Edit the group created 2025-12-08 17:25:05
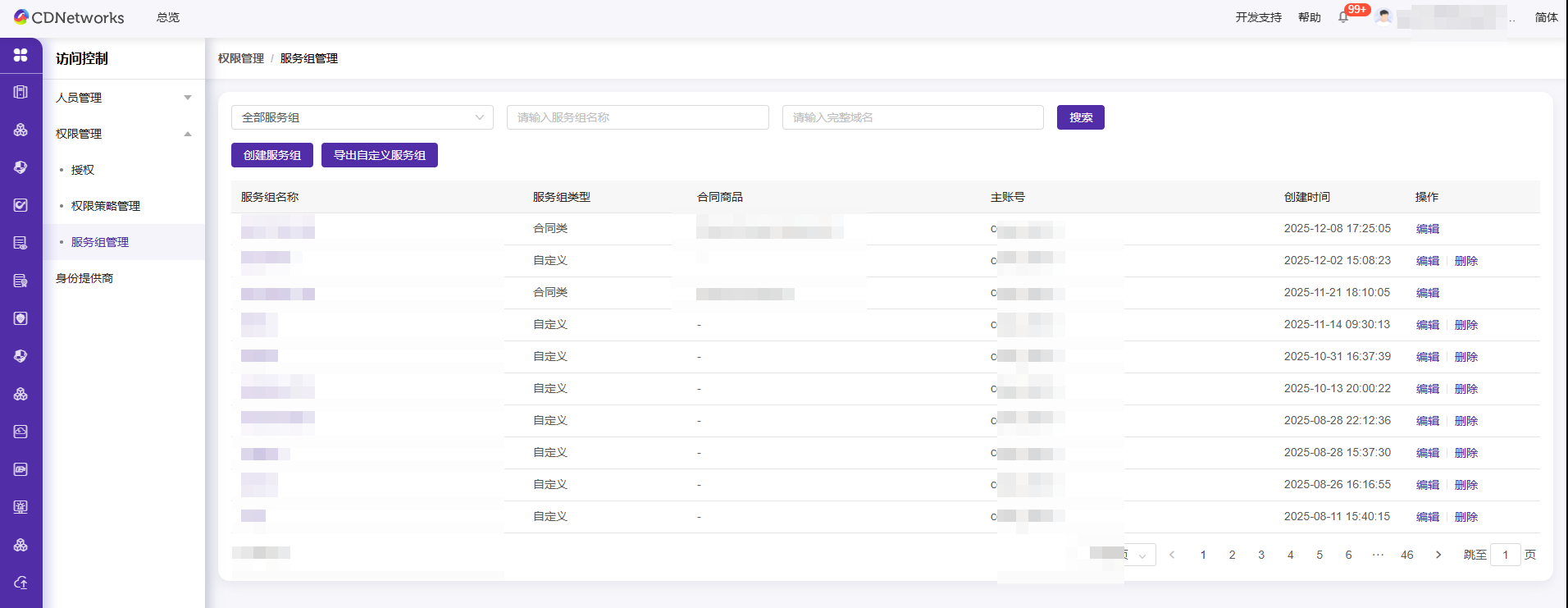 tap(1428, 229)
